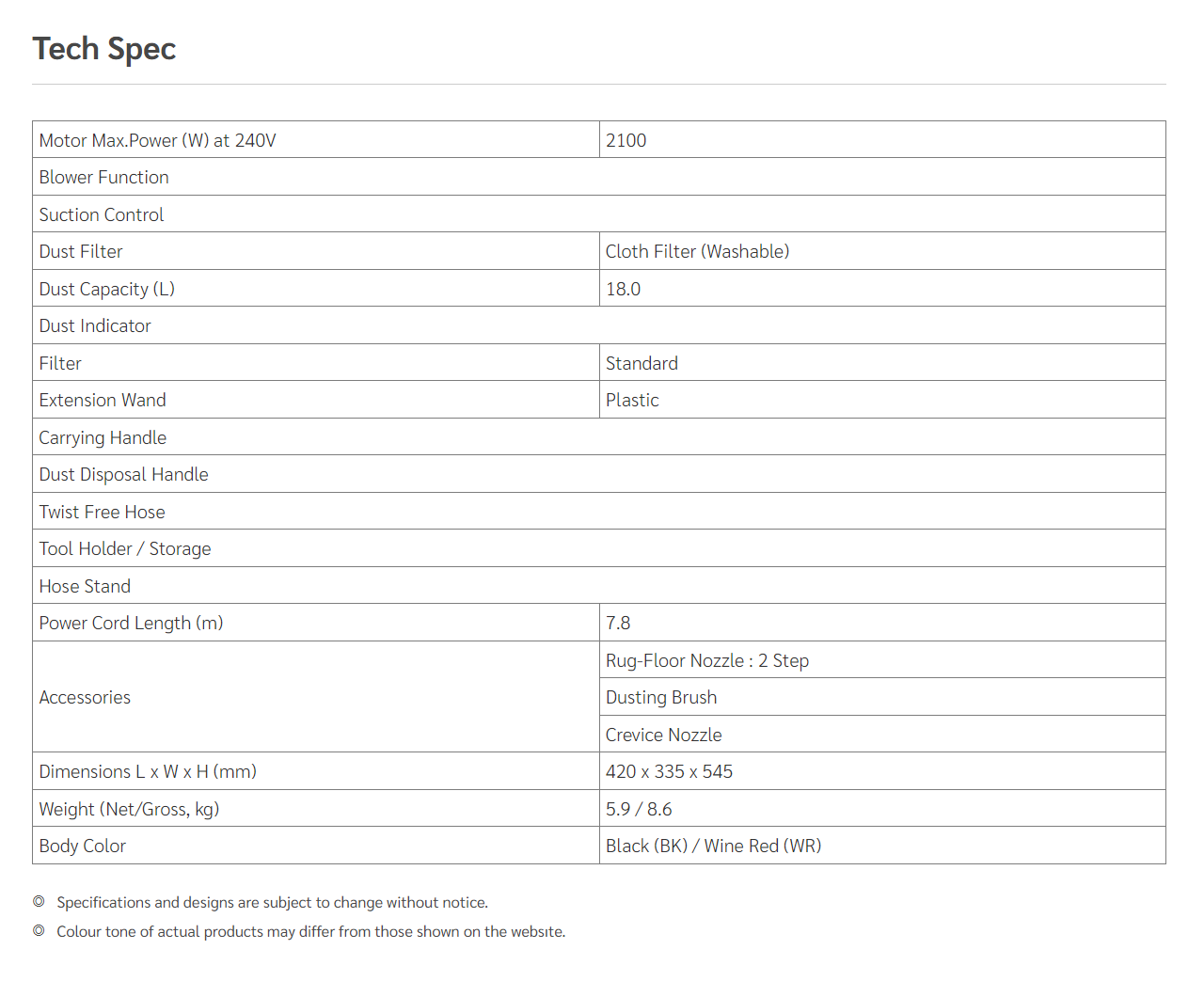Click the 2100 motor power value
Viewport: 1204px width, 981px height.
[626, 140]
